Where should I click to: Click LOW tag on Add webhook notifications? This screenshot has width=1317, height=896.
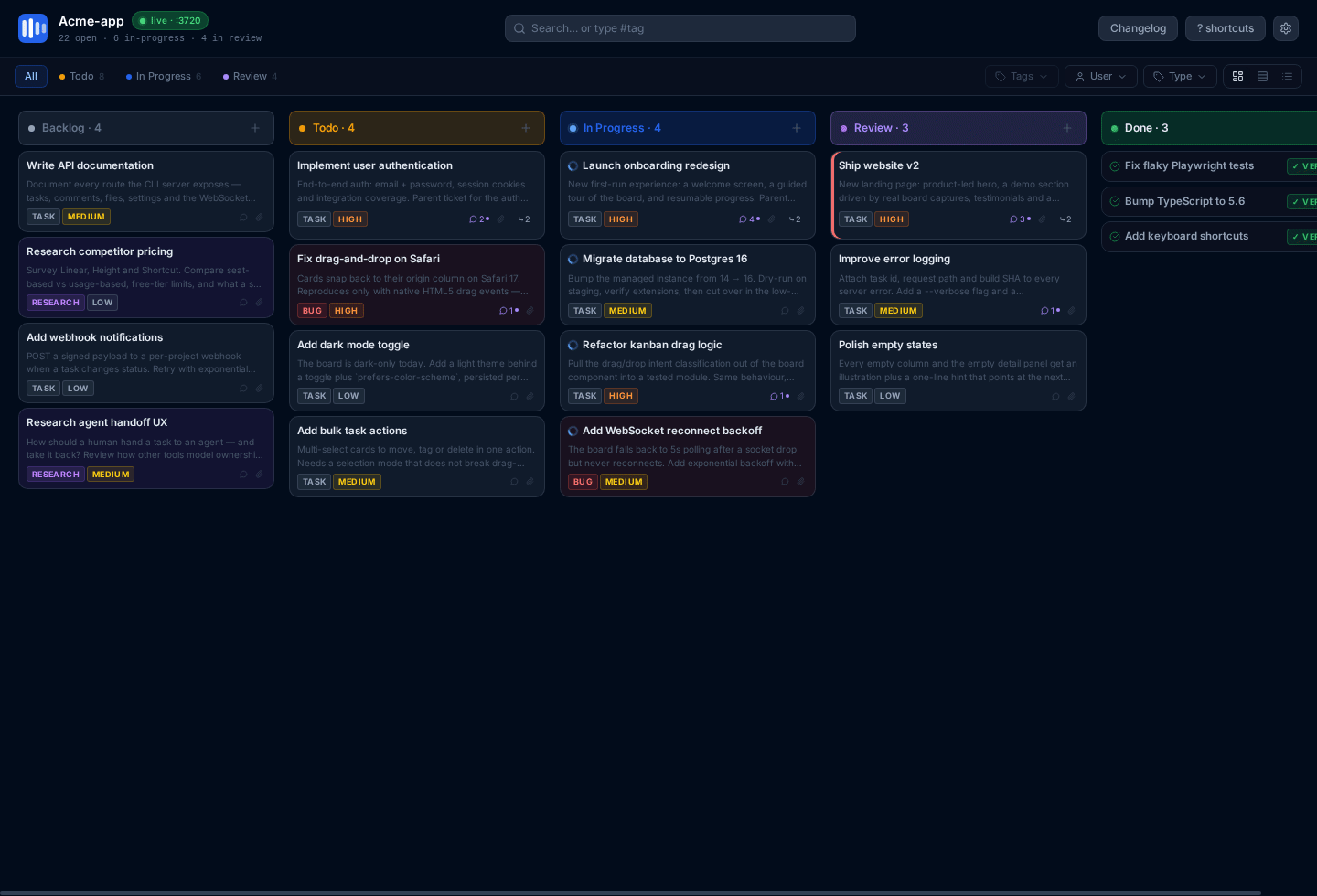pyautogui.click(x=78, y=389)
